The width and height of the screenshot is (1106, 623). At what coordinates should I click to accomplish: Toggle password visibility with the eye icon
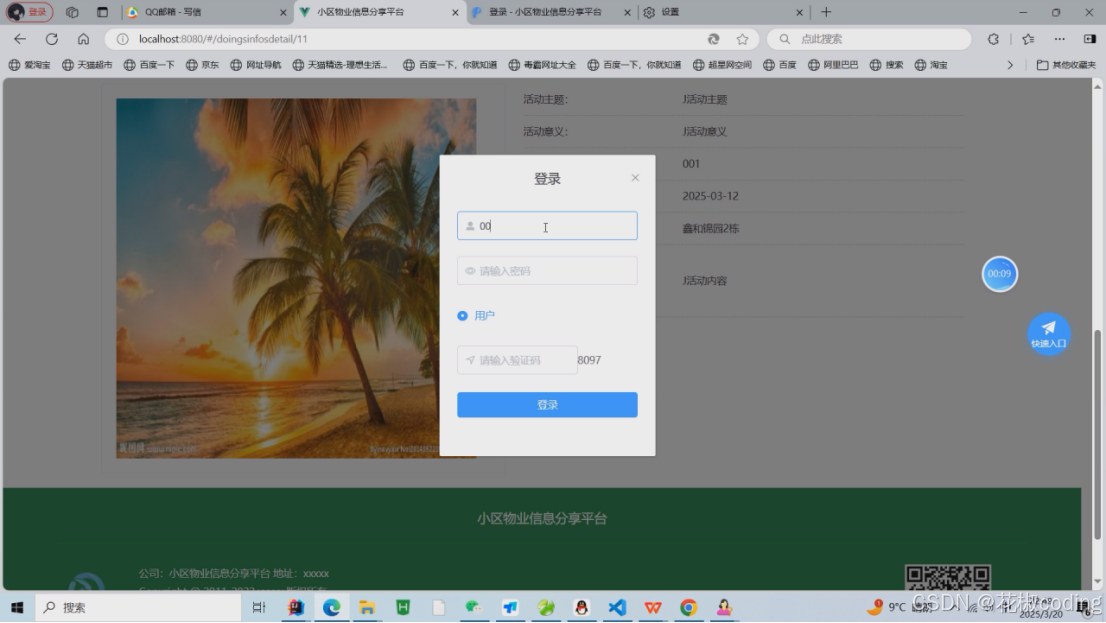470,270
